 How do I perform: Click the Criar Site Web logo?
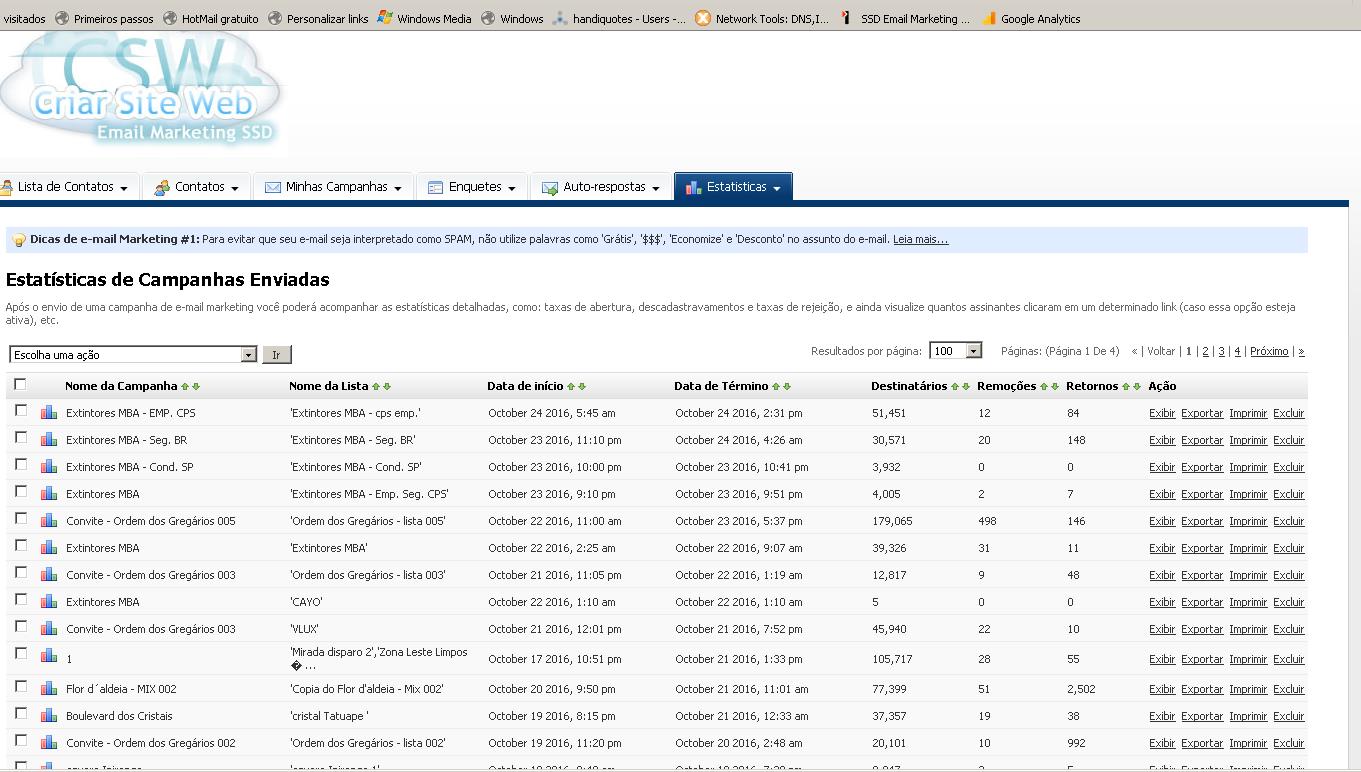coord(140,90)
